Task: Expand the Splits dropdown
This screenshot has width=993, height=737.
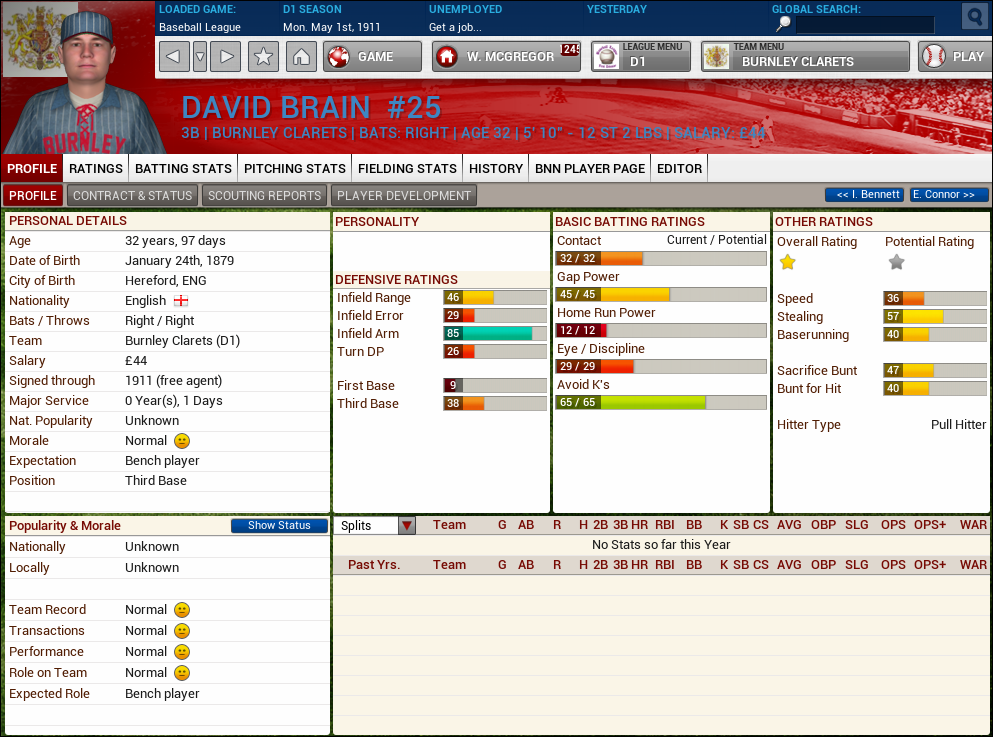Action: (x=406, y=526)
